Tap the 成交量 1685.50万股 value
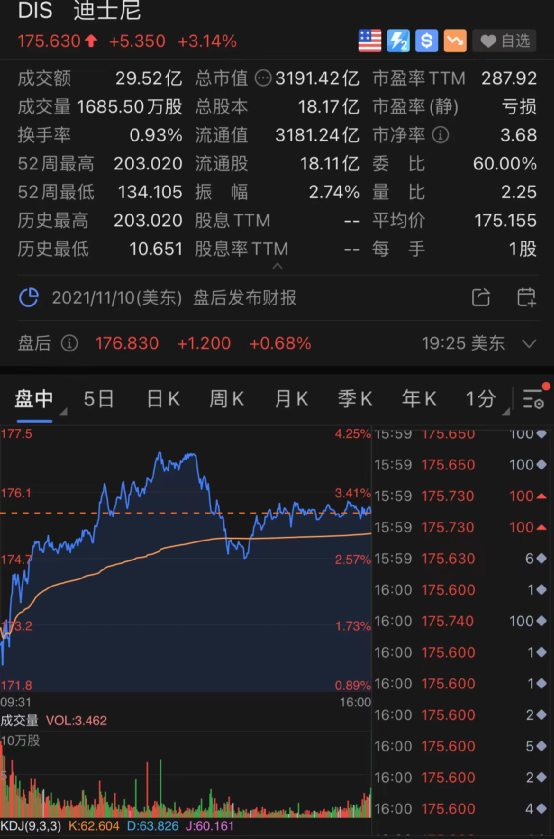This screenshot has width=554, height=839. 130,107
